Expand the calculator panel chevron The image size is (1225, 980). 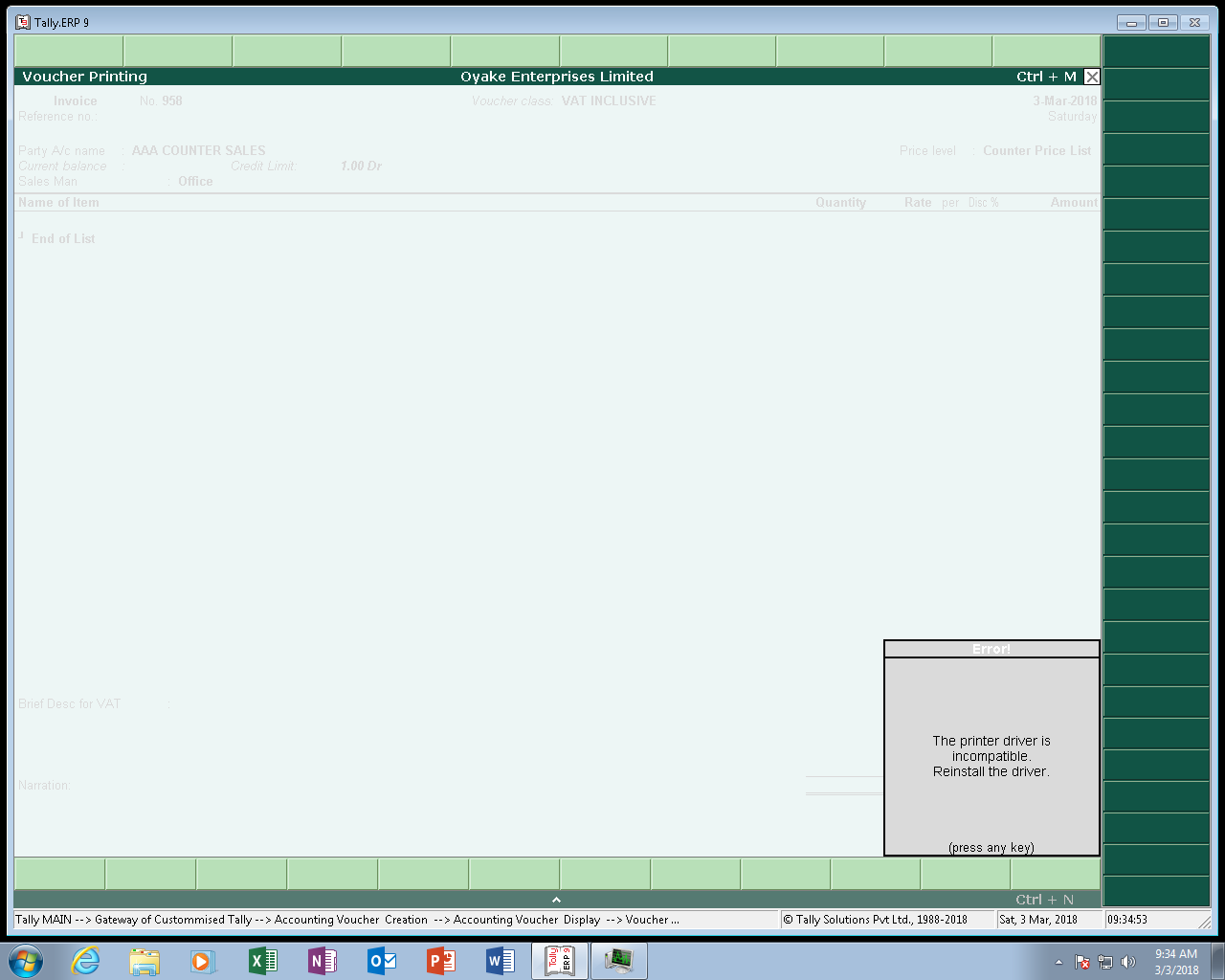pyautogui.click(x=556, y=900)
